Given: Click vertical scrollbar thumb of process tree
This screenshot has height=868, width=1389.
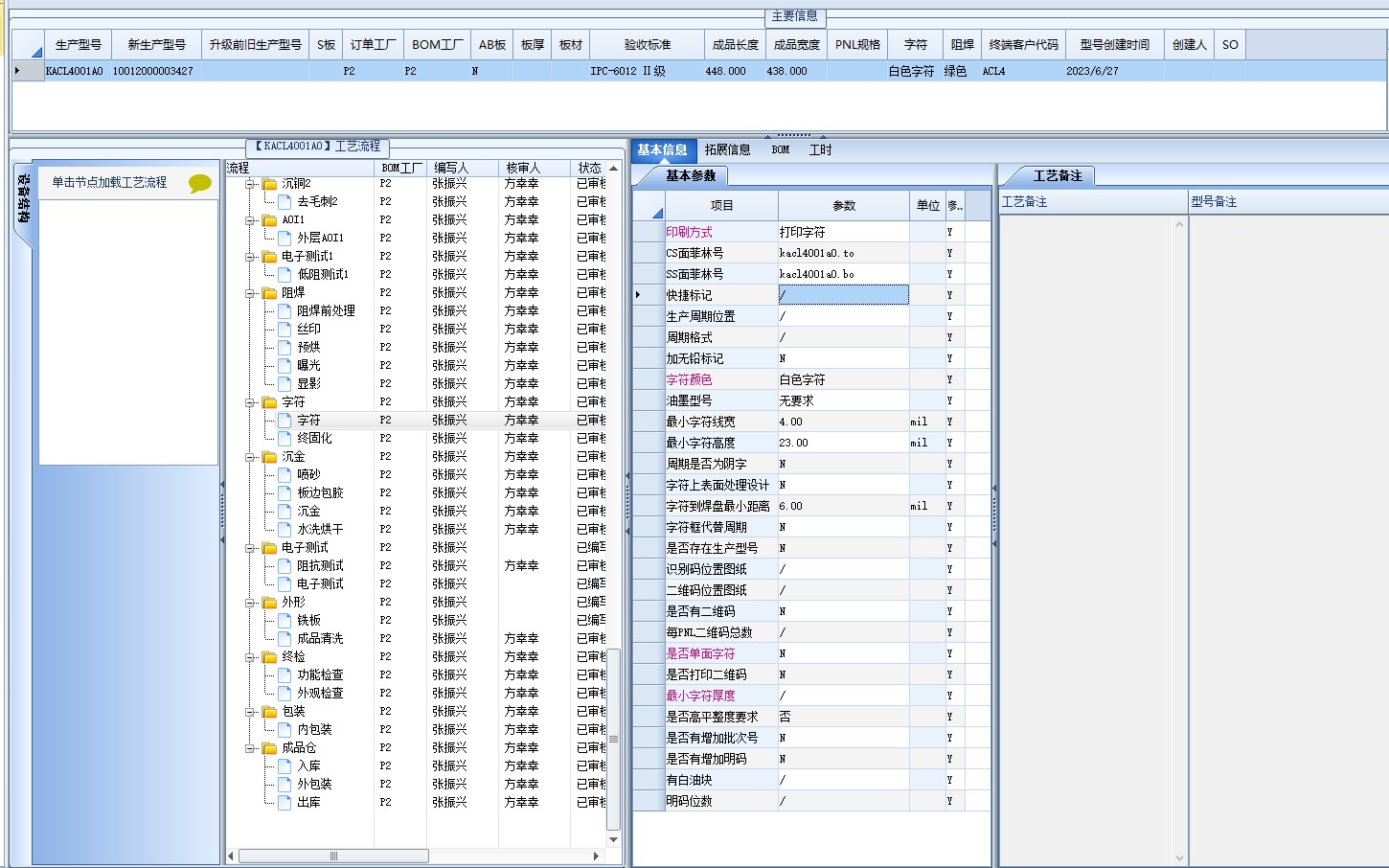Looking at the screenshot, I should (x=614, y=740).
